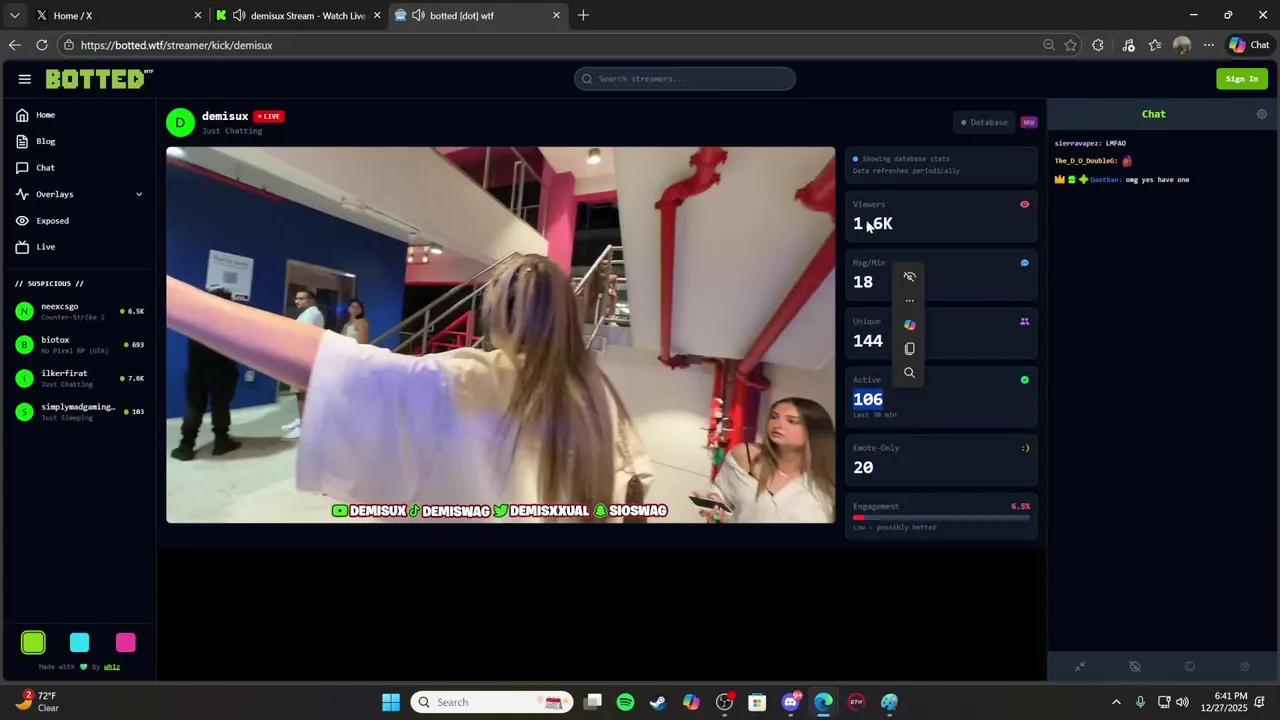Open Windows Start menu

(391, 702)
